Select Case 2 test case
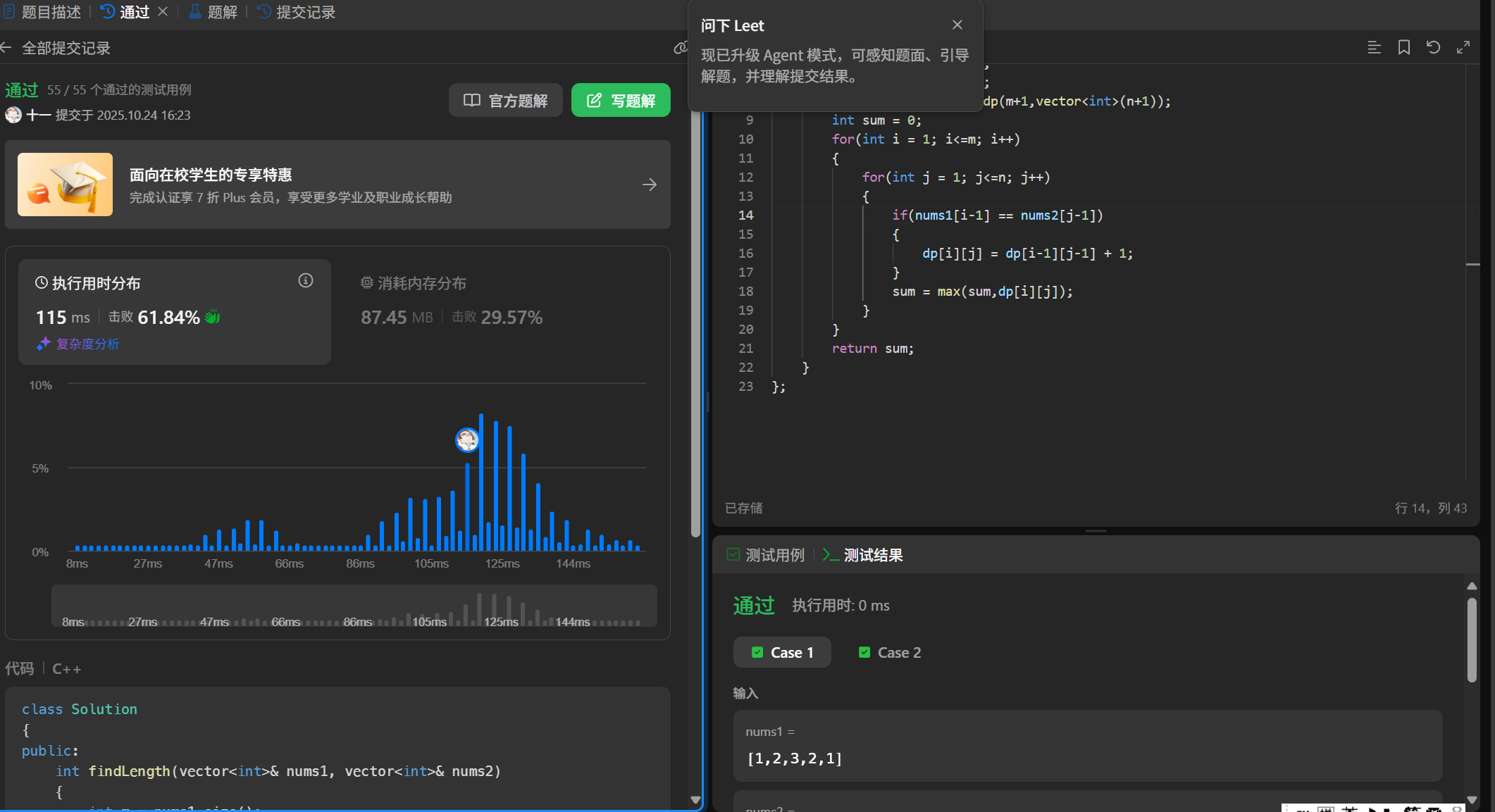This screenshot has width=1495, height=812. pyautogui.click(x=890, y=652)
